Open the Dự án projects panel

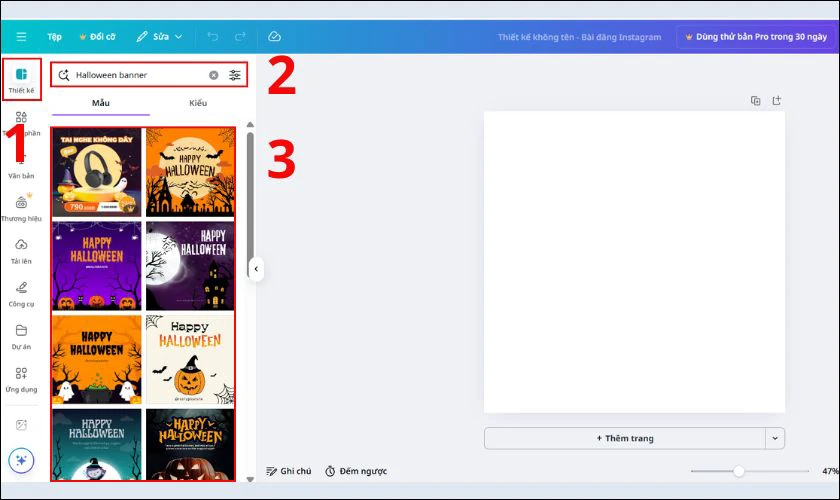[x=21, y=335]
